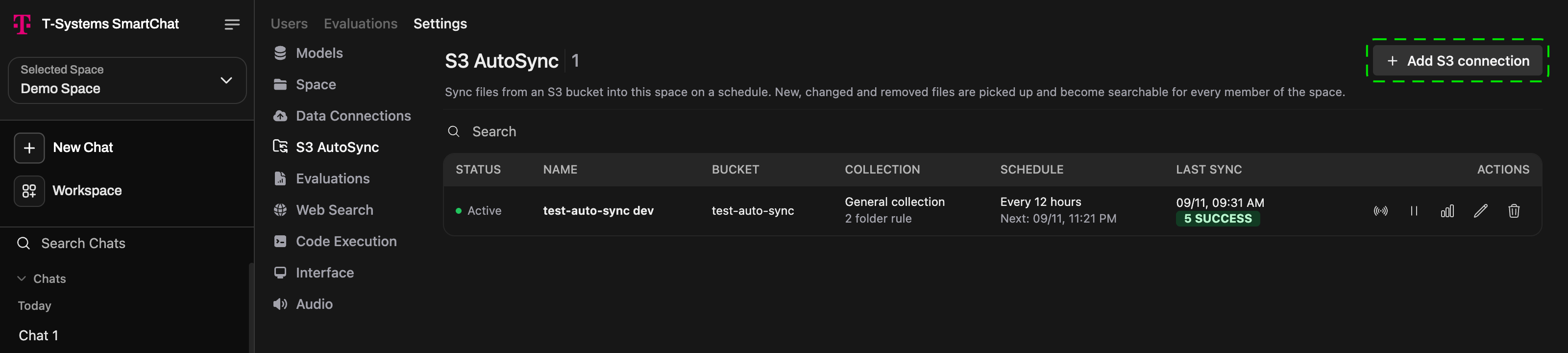Click the Evaluations document icon in settings
This screenshot has height=353, width=1568.
pos(280,178)
